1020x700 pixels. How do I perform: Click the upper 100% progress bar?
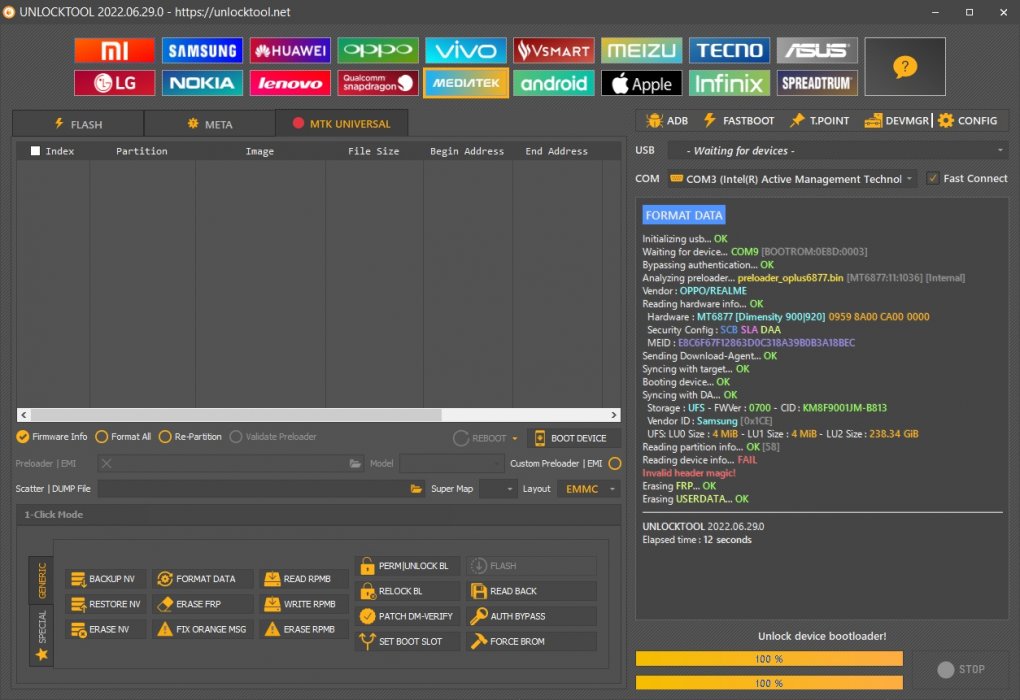(769, 658)
